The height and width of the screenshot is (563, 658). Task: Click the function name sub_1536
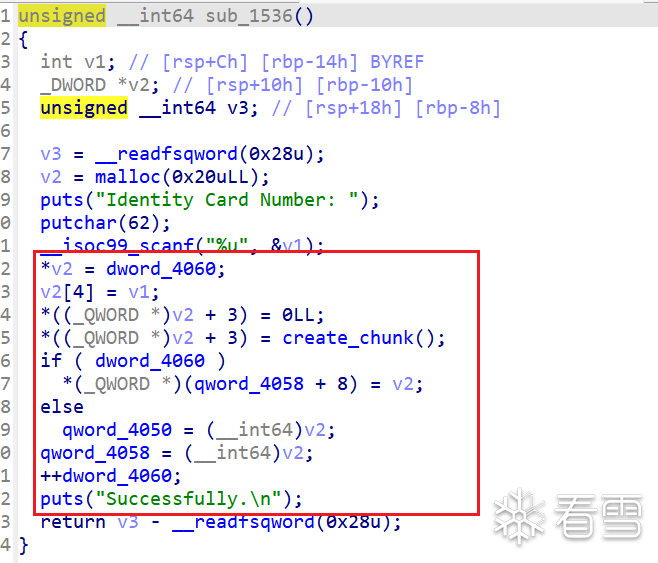tap(249, 16)
